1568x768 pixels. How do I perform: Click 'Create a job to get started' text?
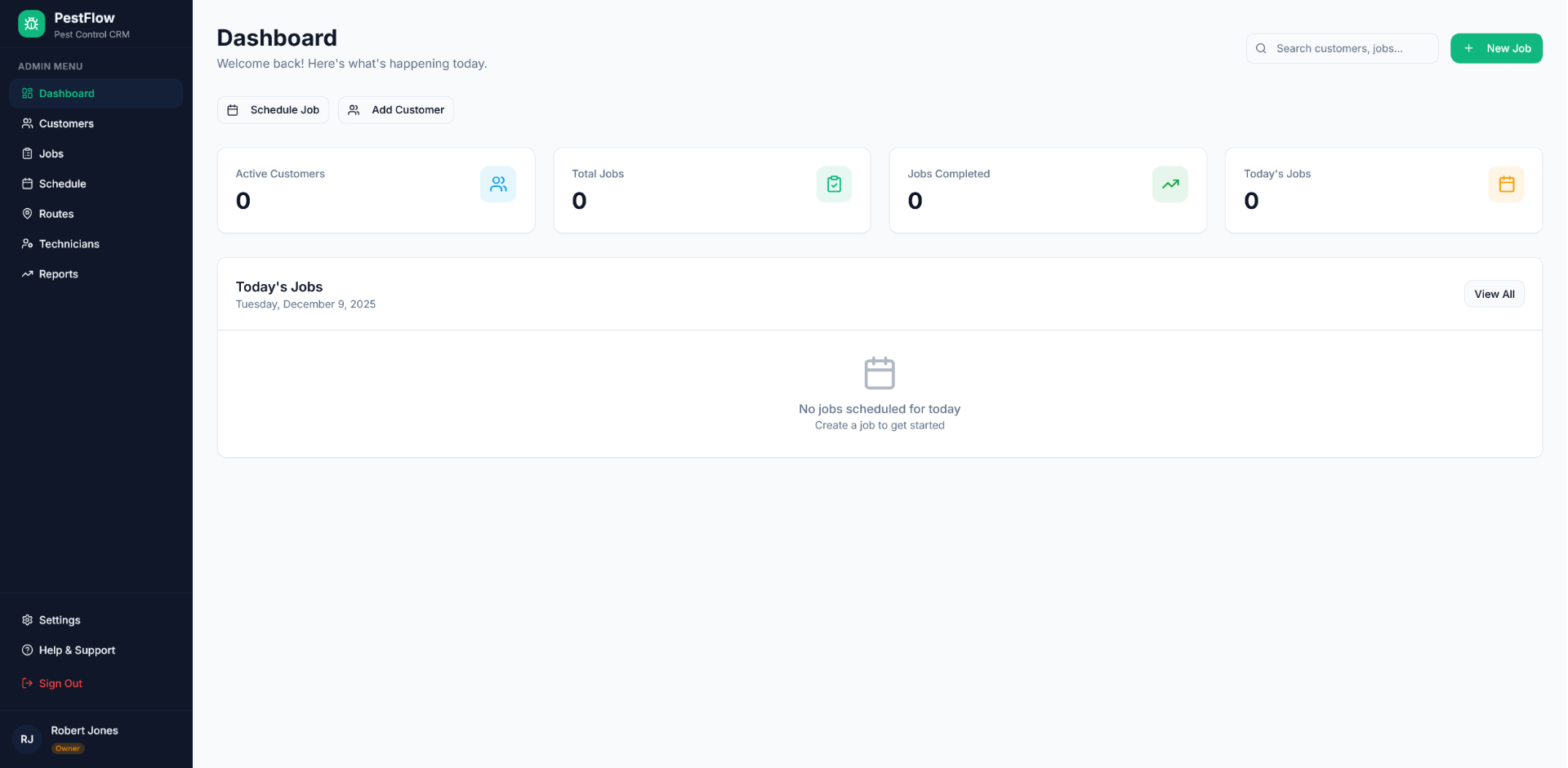point(880,425)
